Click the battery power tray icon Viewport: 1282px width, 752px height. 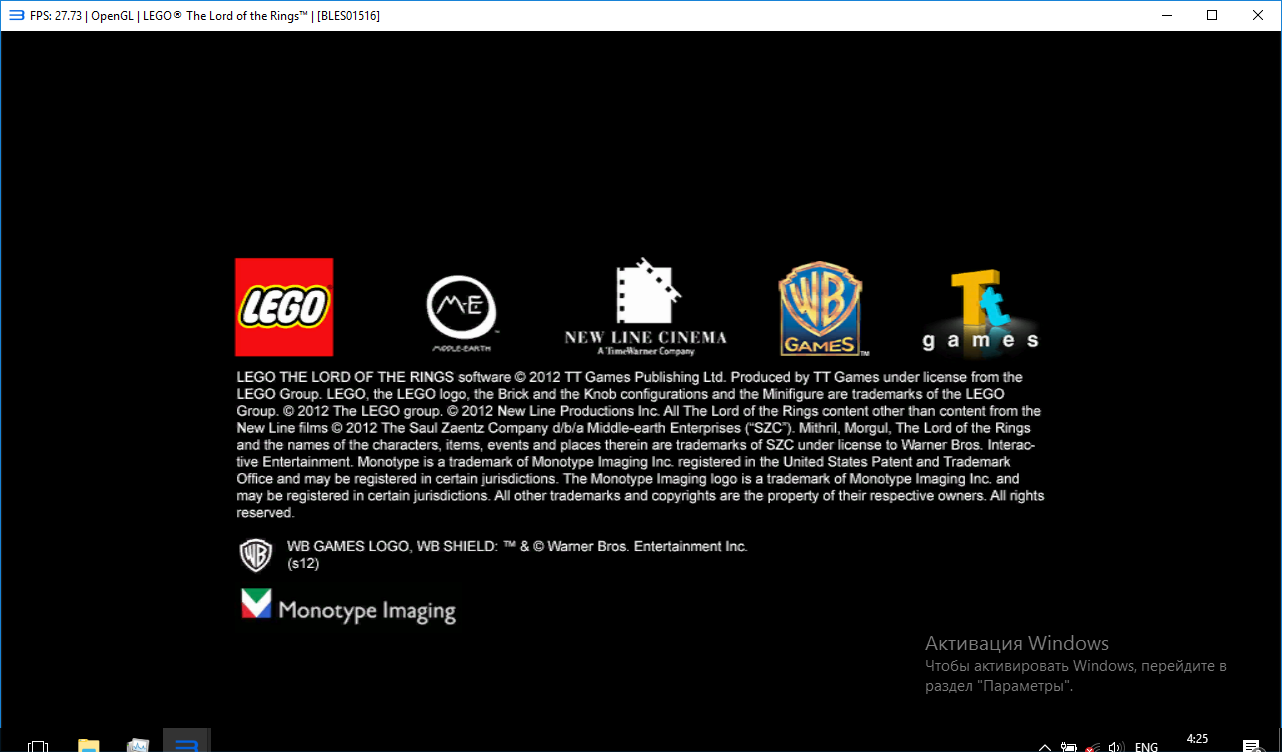pos(1068,746)
